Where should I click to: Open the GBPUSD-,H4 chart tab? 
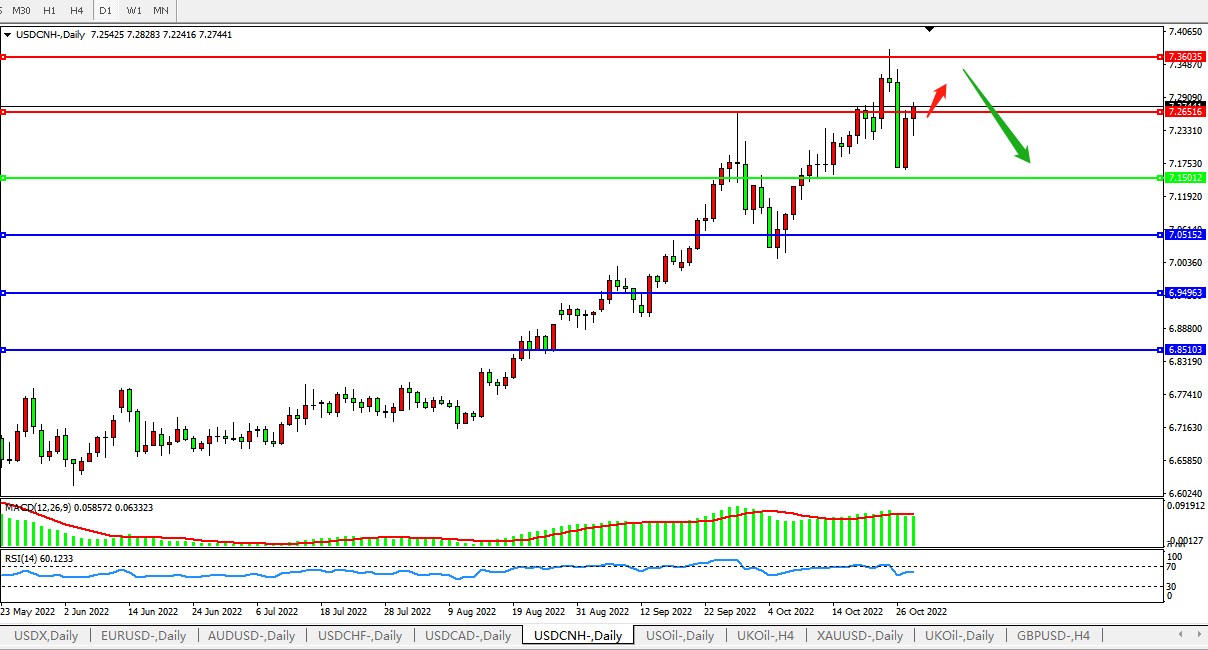[1053, 636]
